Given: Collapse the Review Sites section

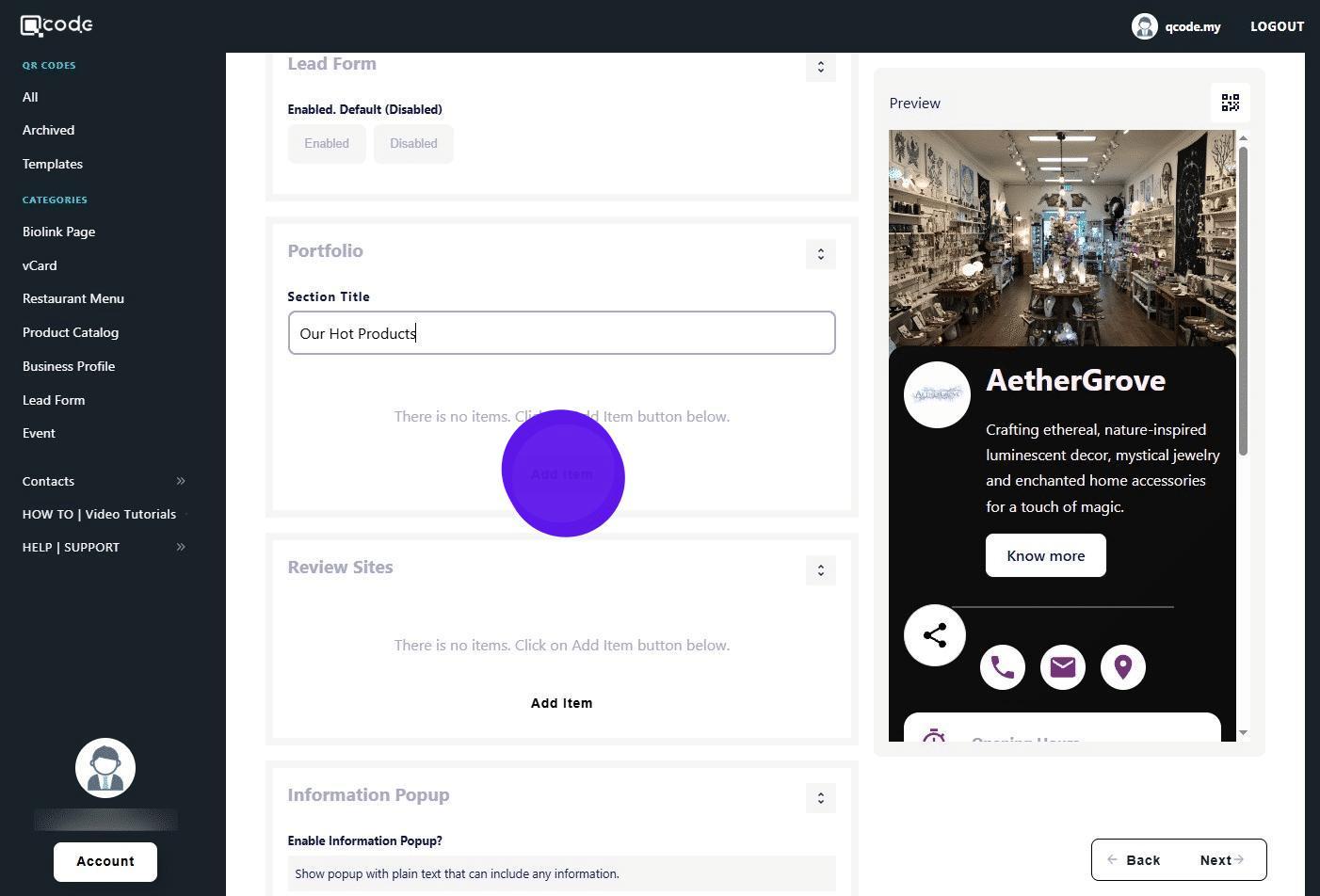Looking at the screenshot, I should [820, 570].
